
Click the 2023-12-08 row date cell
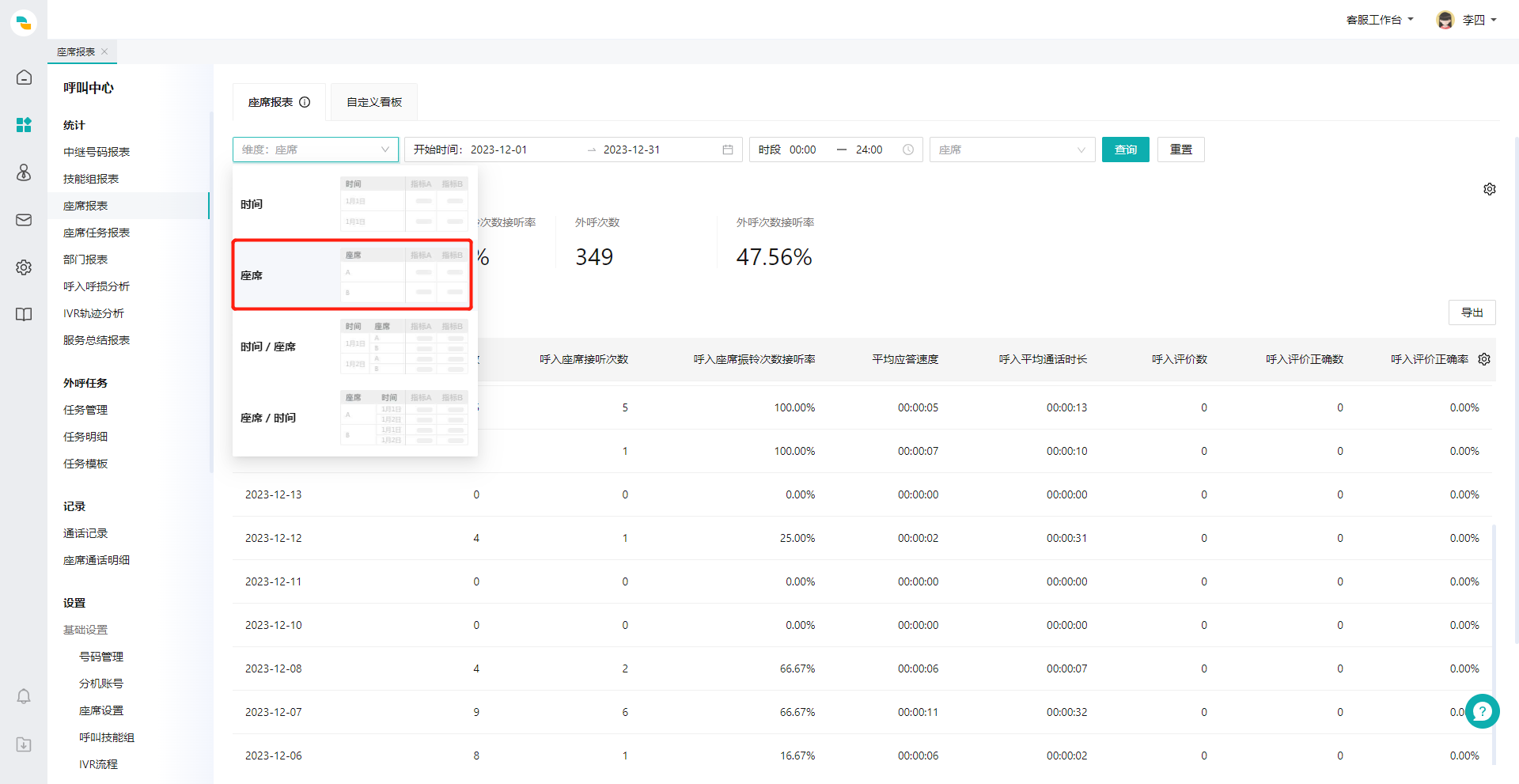coord(273,668)
